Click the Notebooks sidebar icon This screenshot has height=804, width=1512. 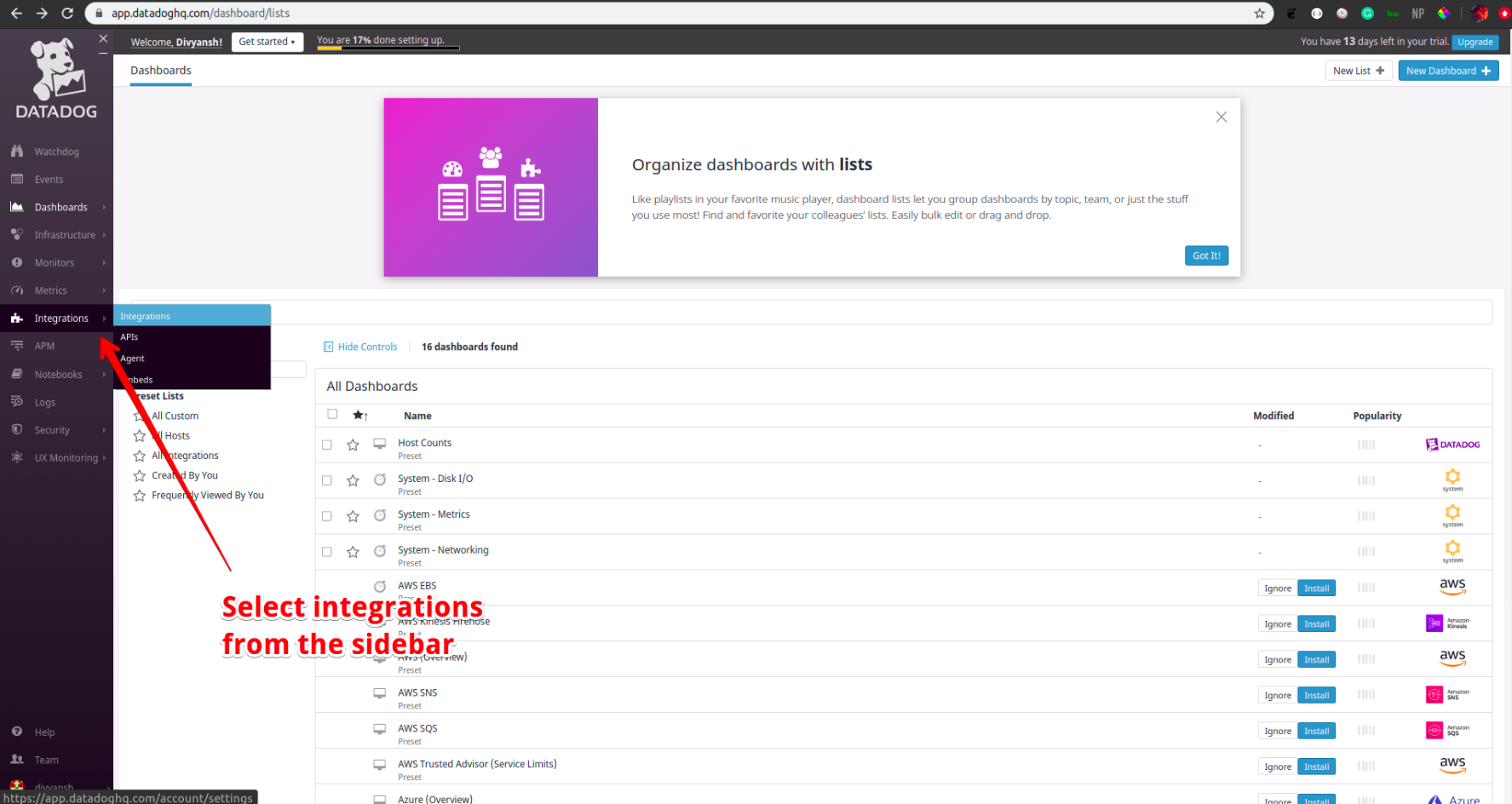[x=17, y=374]
